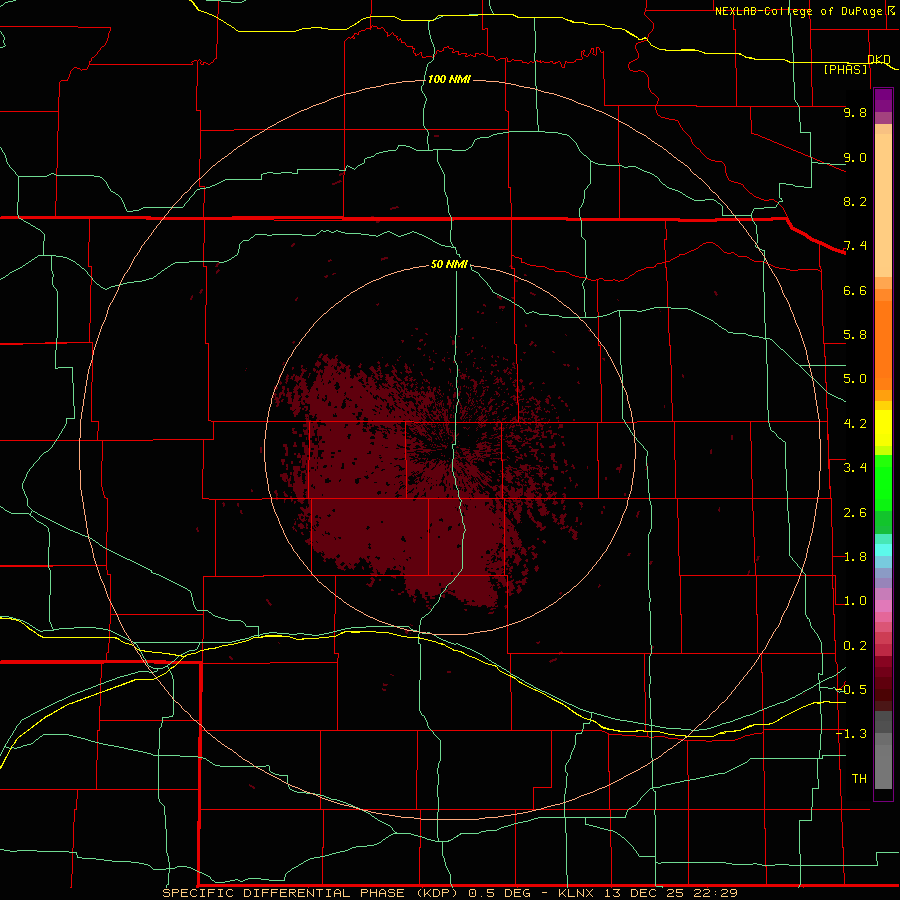Click the TH threshold label on scale
This screenshot has width=900, height=900.
tap(859, 778)
